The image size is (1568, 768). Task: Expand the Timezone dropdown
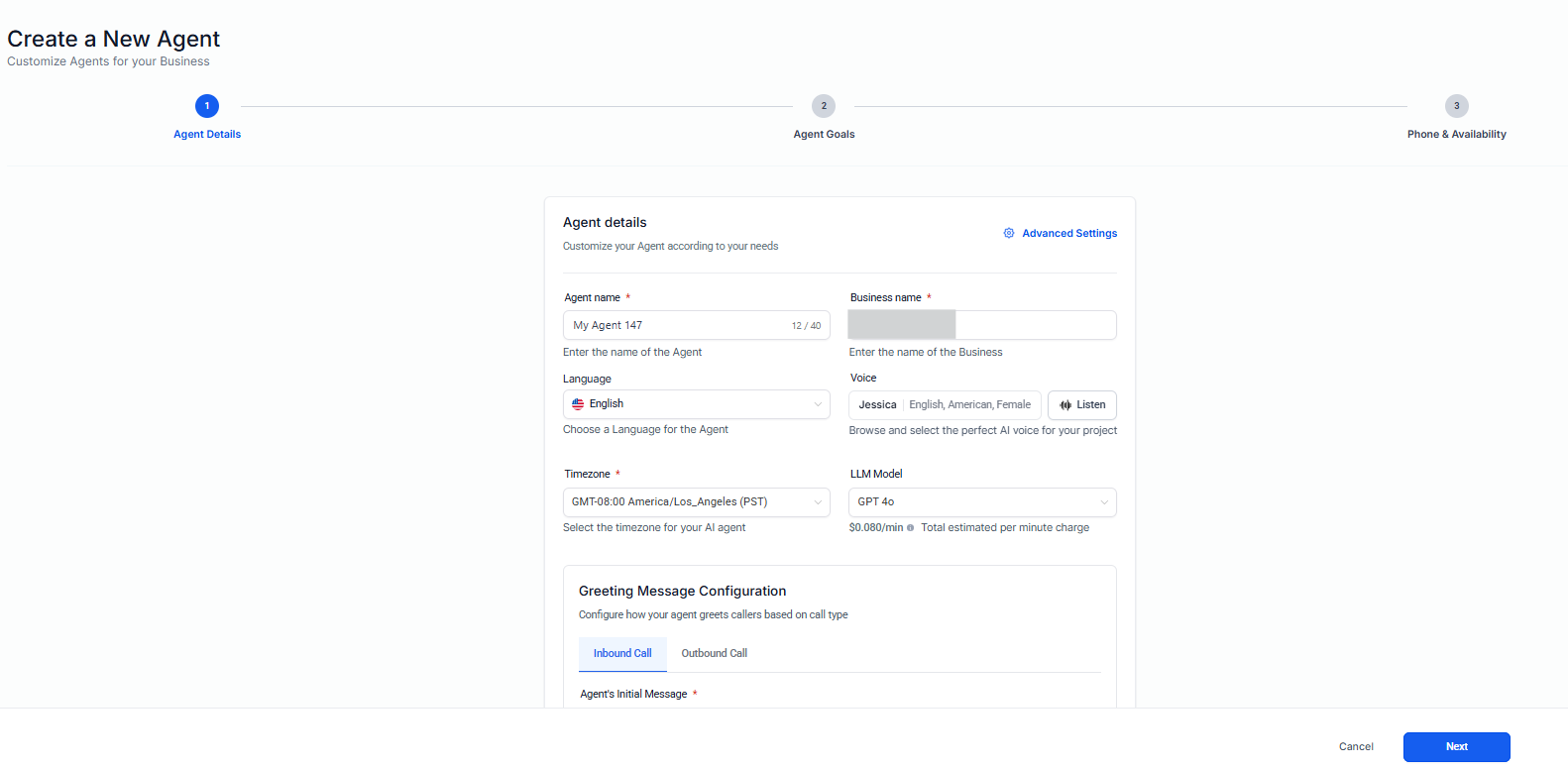coord(696,502)
